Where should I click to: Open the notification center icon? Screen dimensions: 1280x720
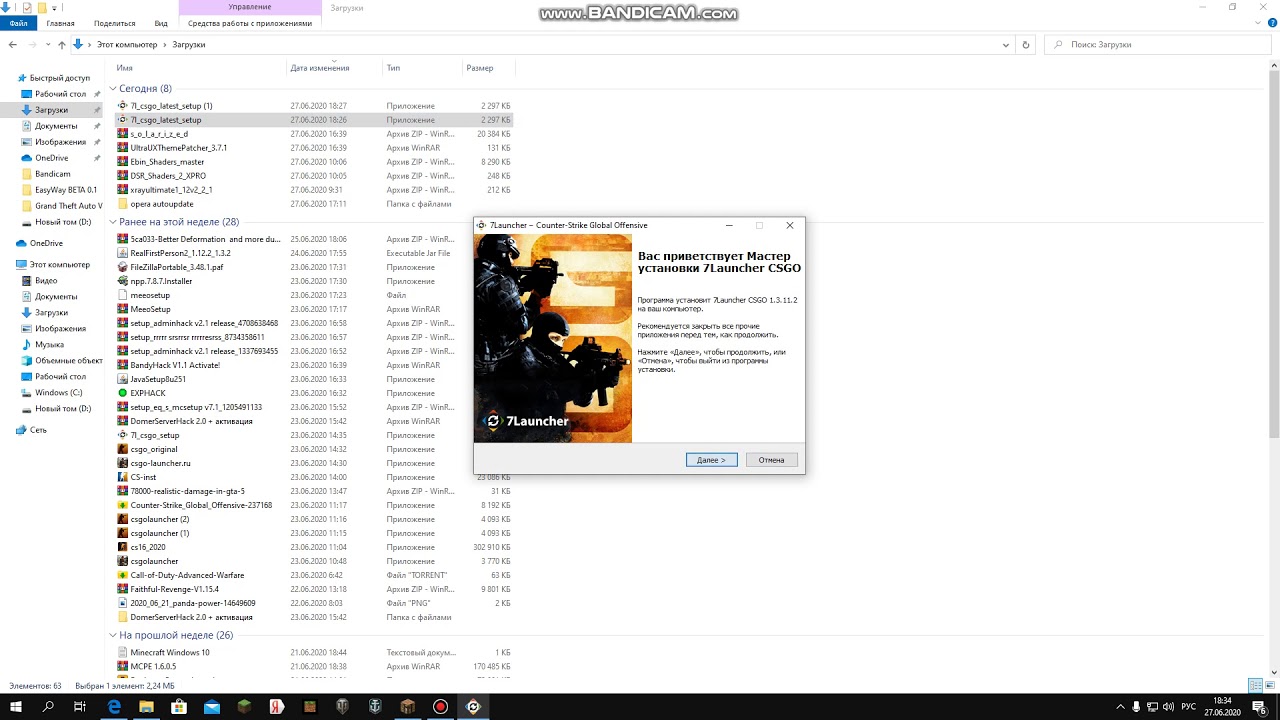(x=1259, y=706)
